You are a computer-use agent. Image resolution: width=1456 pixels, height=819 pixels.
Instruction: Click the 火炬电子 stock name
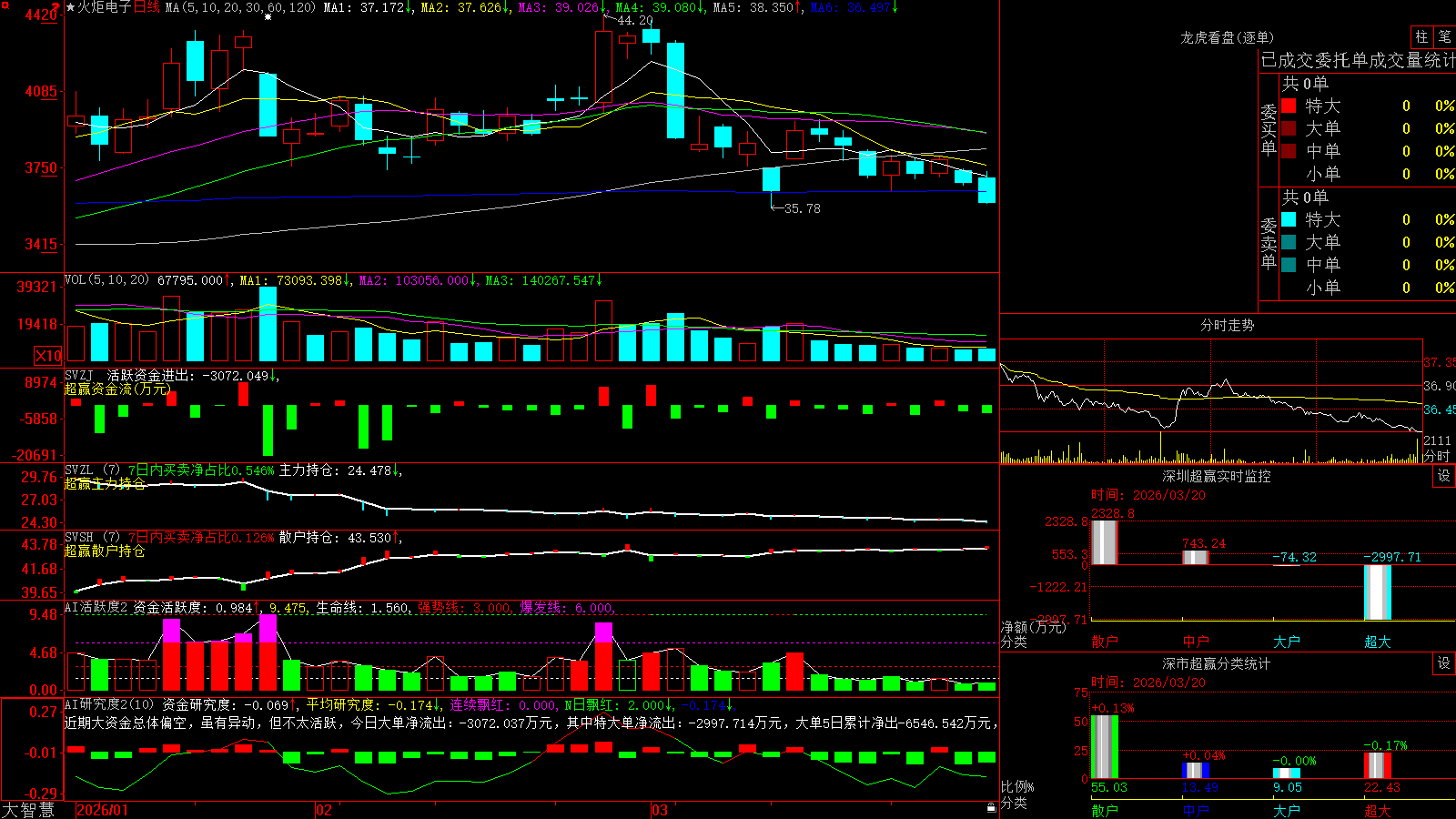pos(105,7)
